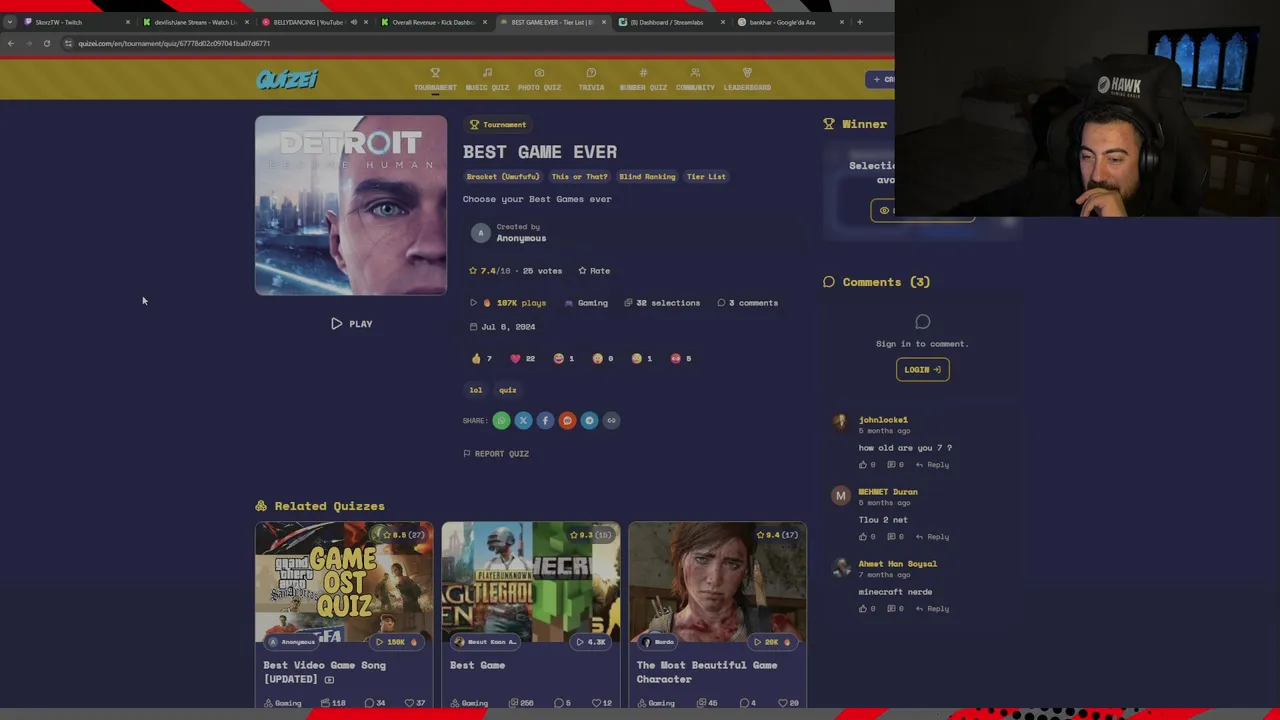Open the Tournament nav item
The height and width of the screenshot is (720, 1280).
(x=435, y=79)
